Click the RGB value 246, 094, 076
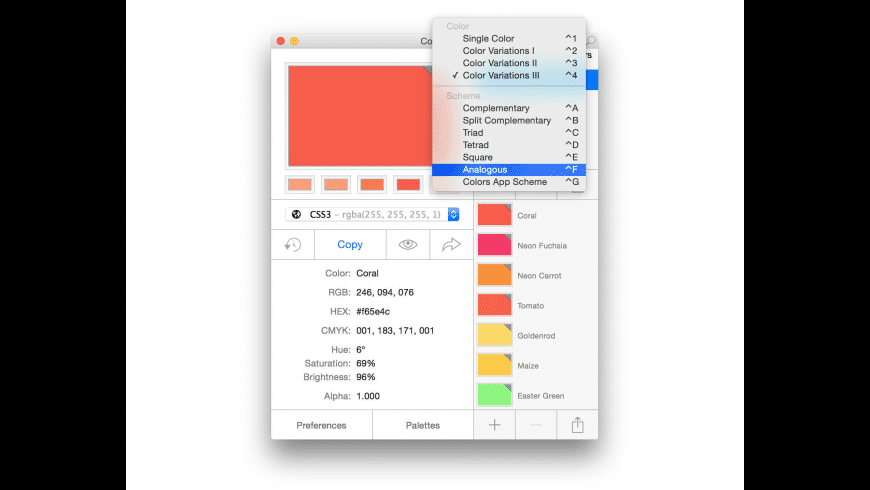The image size is (870, 490). coord(385,292)
